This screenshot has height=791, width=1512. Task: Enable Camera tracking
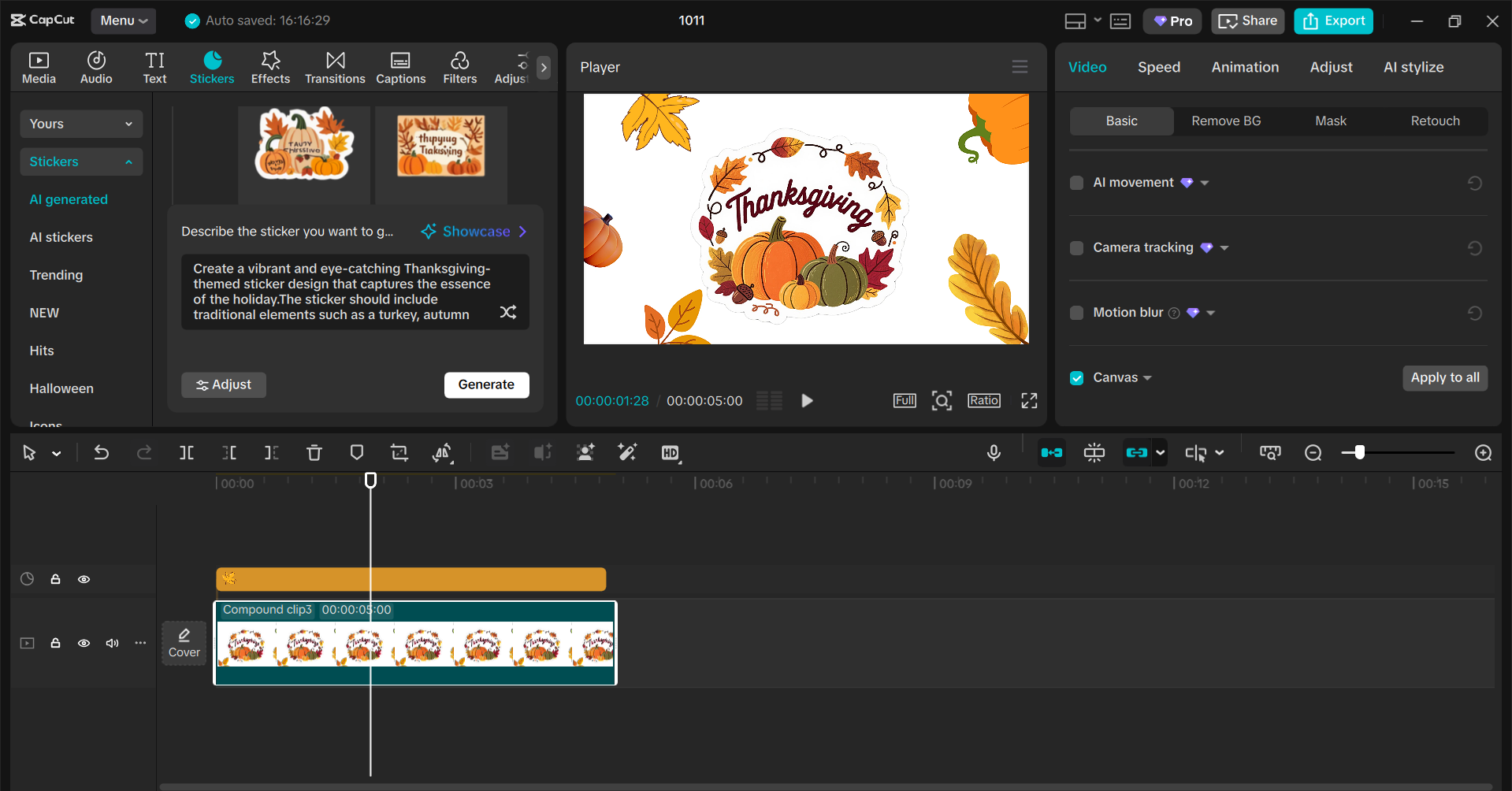pyautogui.click(x=1076, y=247)
